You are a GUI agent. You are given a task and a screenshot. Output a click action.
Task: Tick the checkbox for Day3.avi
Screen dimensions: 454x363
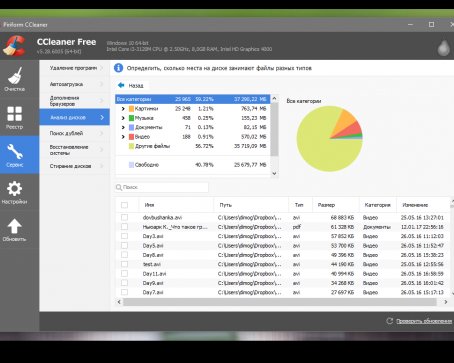pos(124,236)
